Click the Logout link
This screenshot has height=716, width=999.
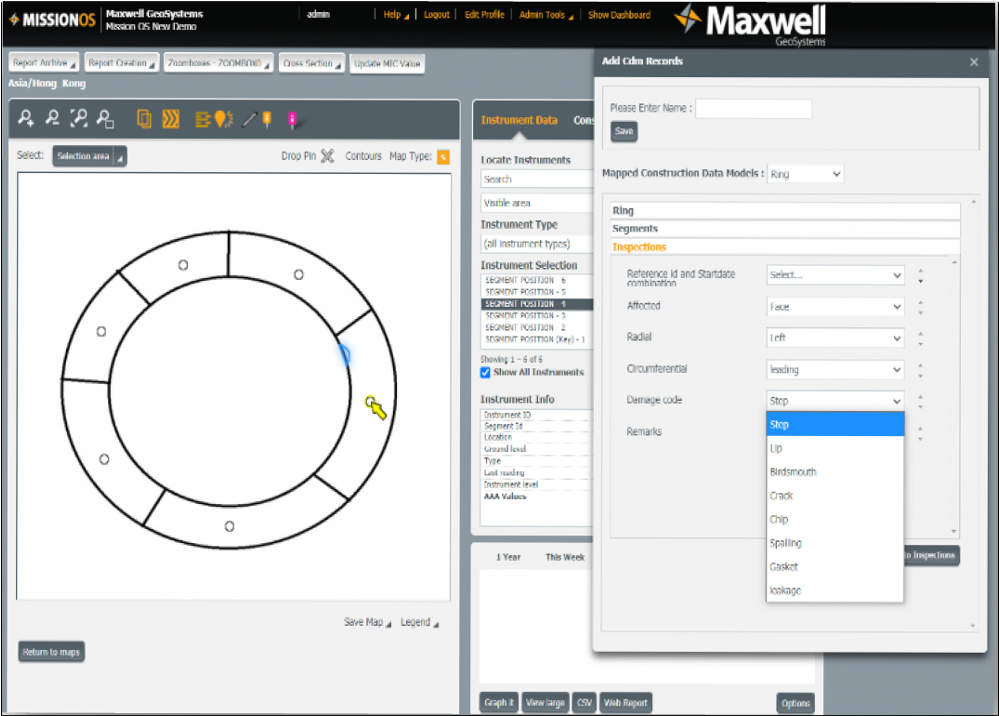coord(436,15)
